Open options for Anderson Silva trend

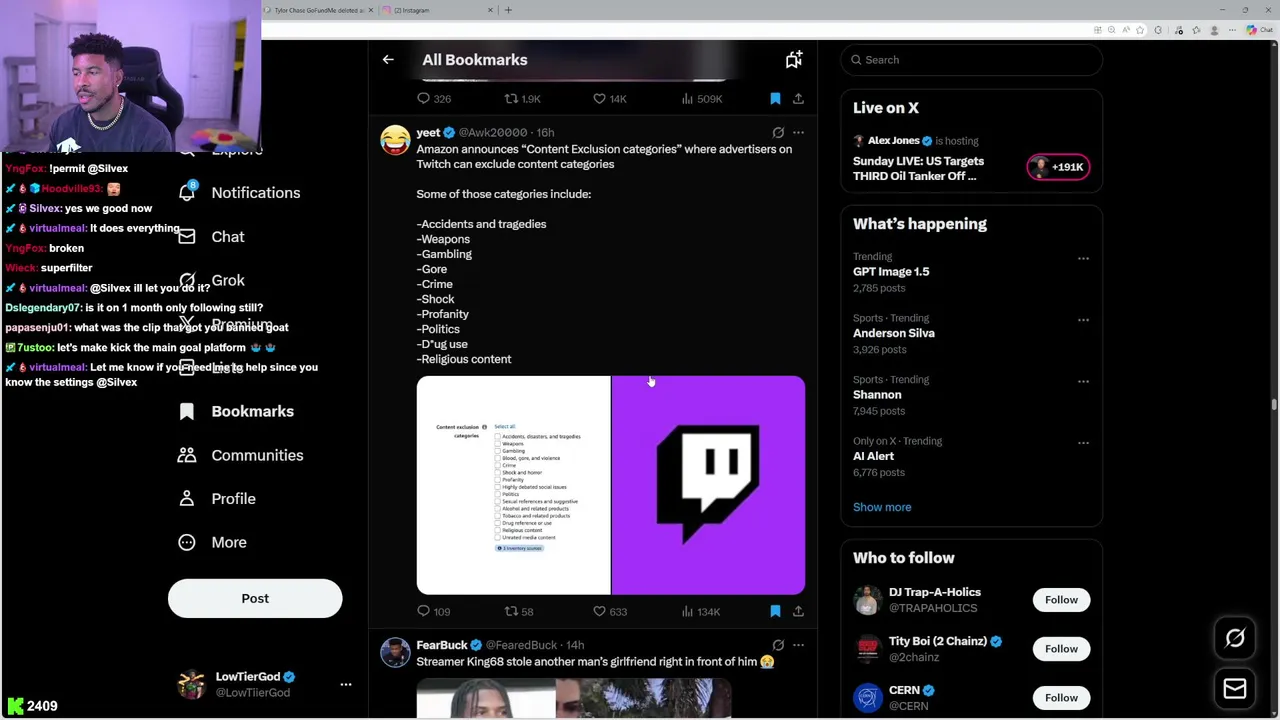pyautogui.click(x=1083, y=320)
